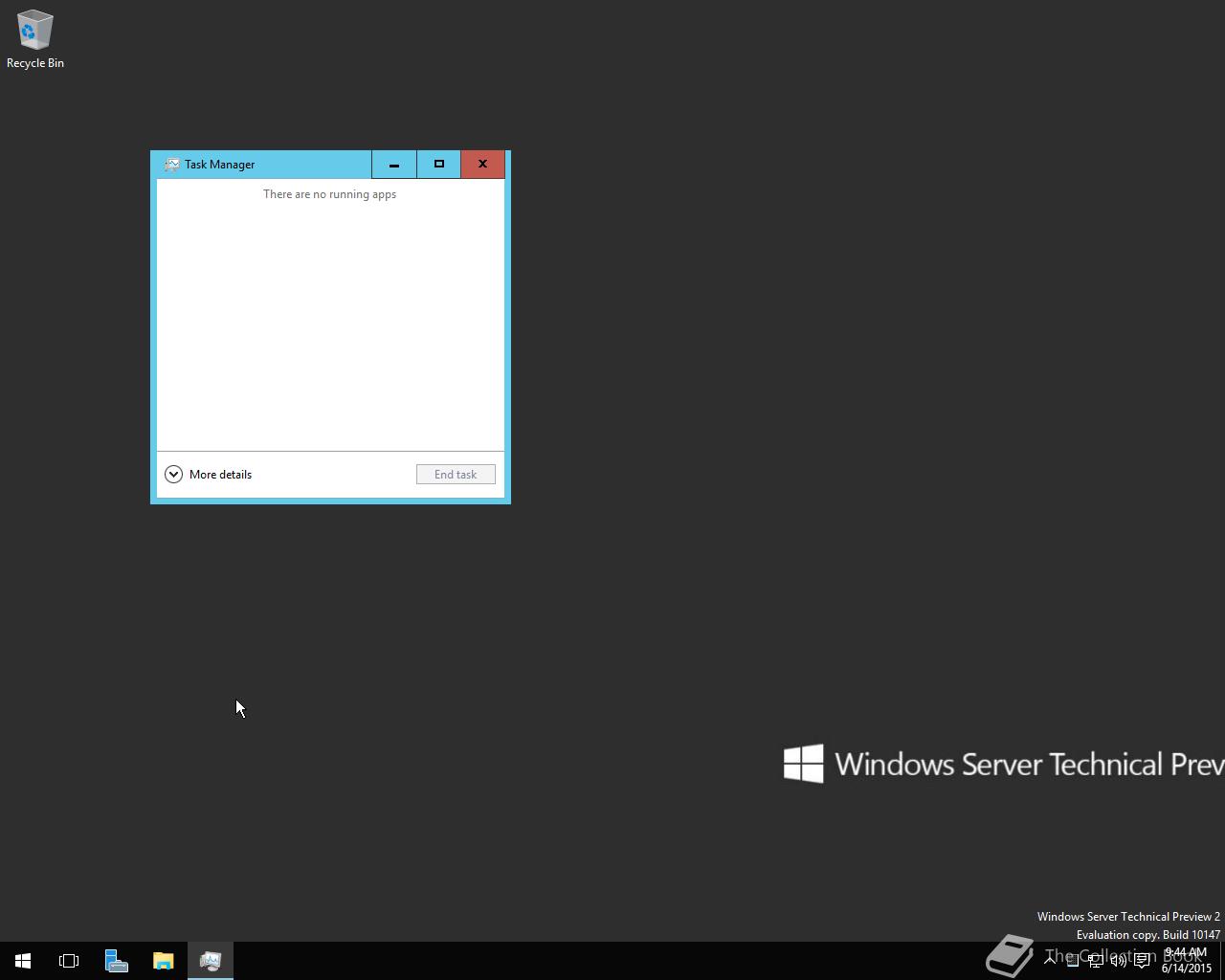Close the Task Manager window
Screen dimensions: 1225x980
tap(482, 164)
